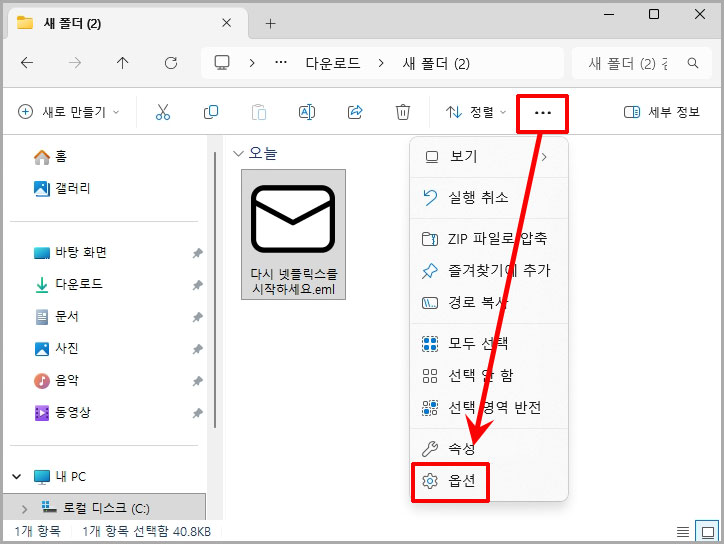
Task: Click the pin icon next to 문서
Action: point(198,317)
